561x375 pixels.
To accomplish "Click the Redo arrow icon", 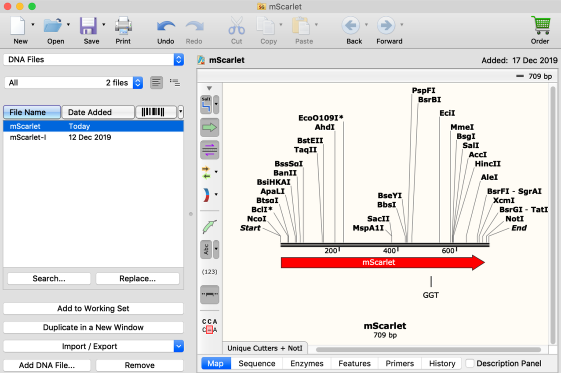I will point(194,26).
